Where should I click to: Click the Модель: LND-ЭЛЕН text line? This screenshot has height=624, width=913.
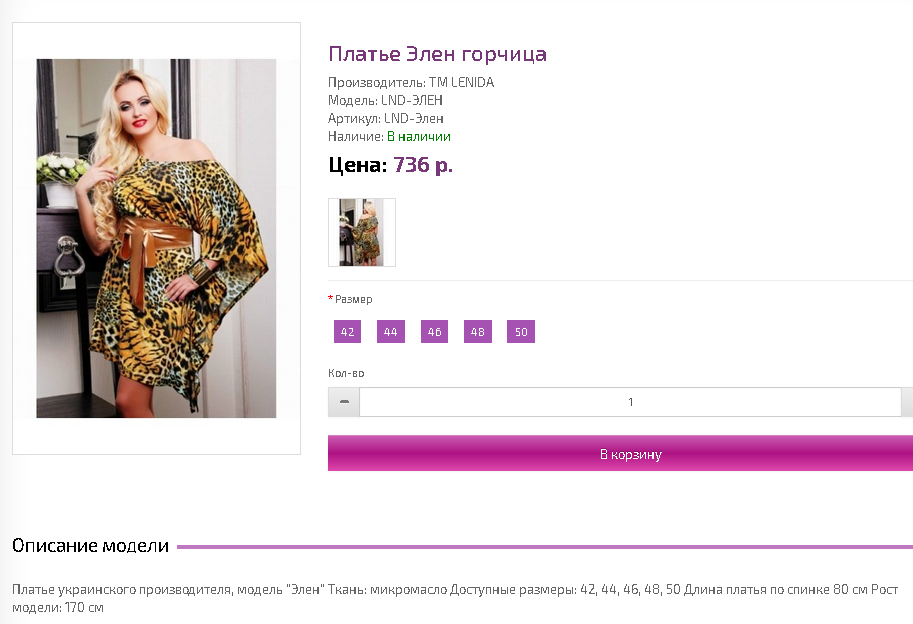tap(385, 101)
